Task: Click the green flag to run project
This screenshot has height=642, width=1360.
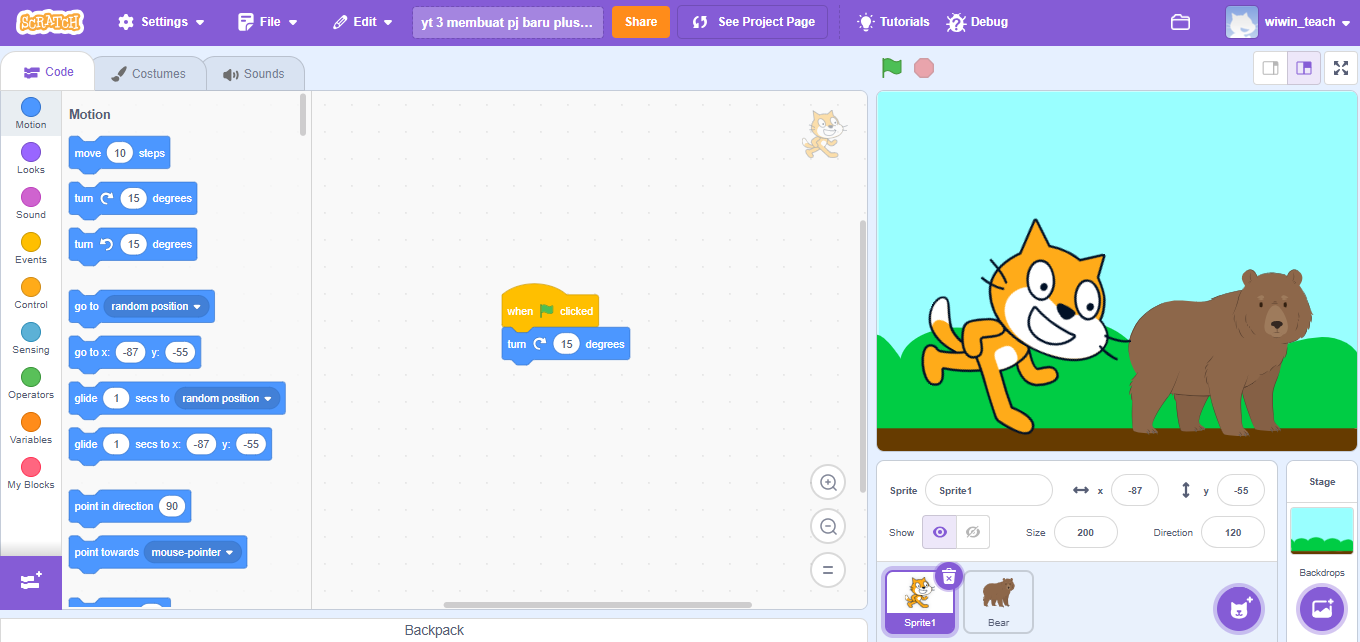Action: pos(891,68)
